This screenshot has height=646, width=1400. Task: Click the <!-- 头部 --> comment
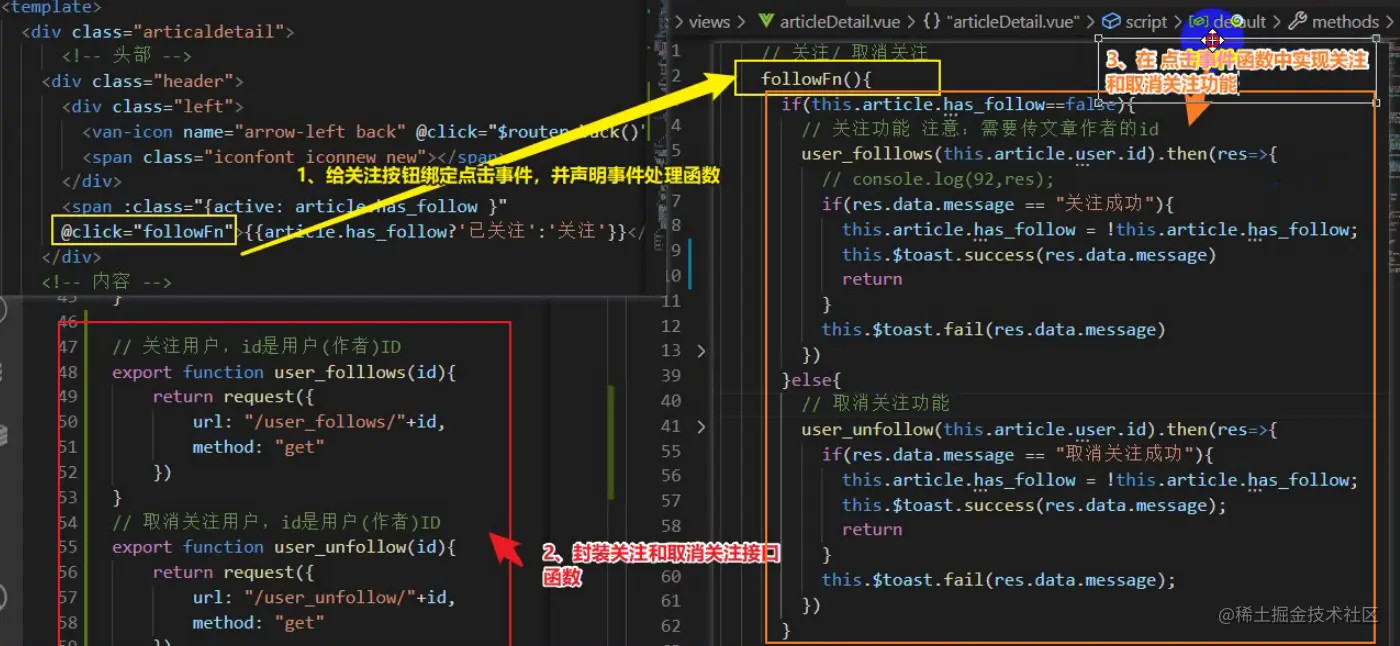pyautogui.click(x=126, y=56)
